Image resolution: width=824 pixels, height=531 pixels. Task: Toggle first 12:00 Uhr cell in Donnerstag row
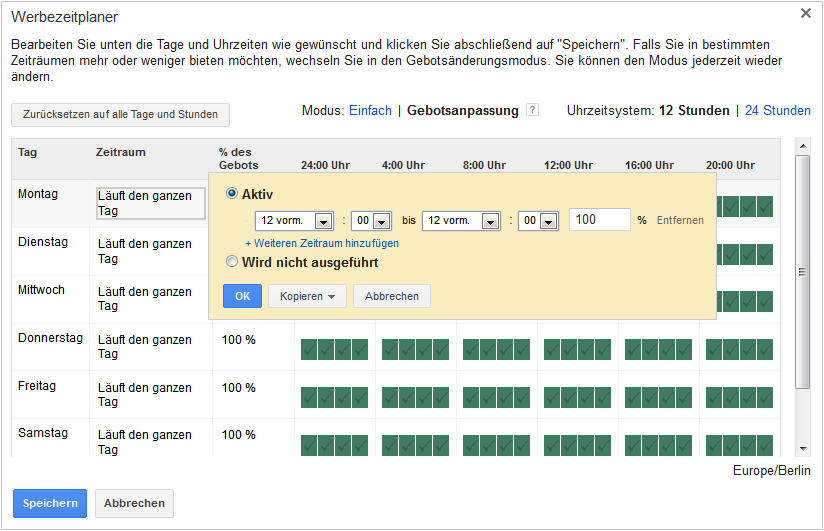point(552,349)
